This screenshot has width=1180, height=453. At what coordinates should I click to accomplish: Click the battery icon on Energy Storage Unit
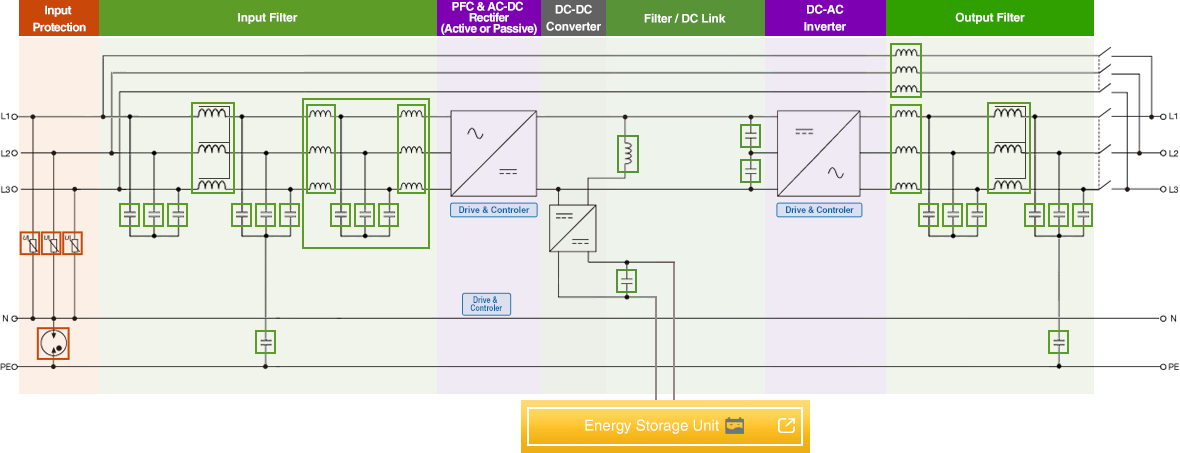pos(735,426)
